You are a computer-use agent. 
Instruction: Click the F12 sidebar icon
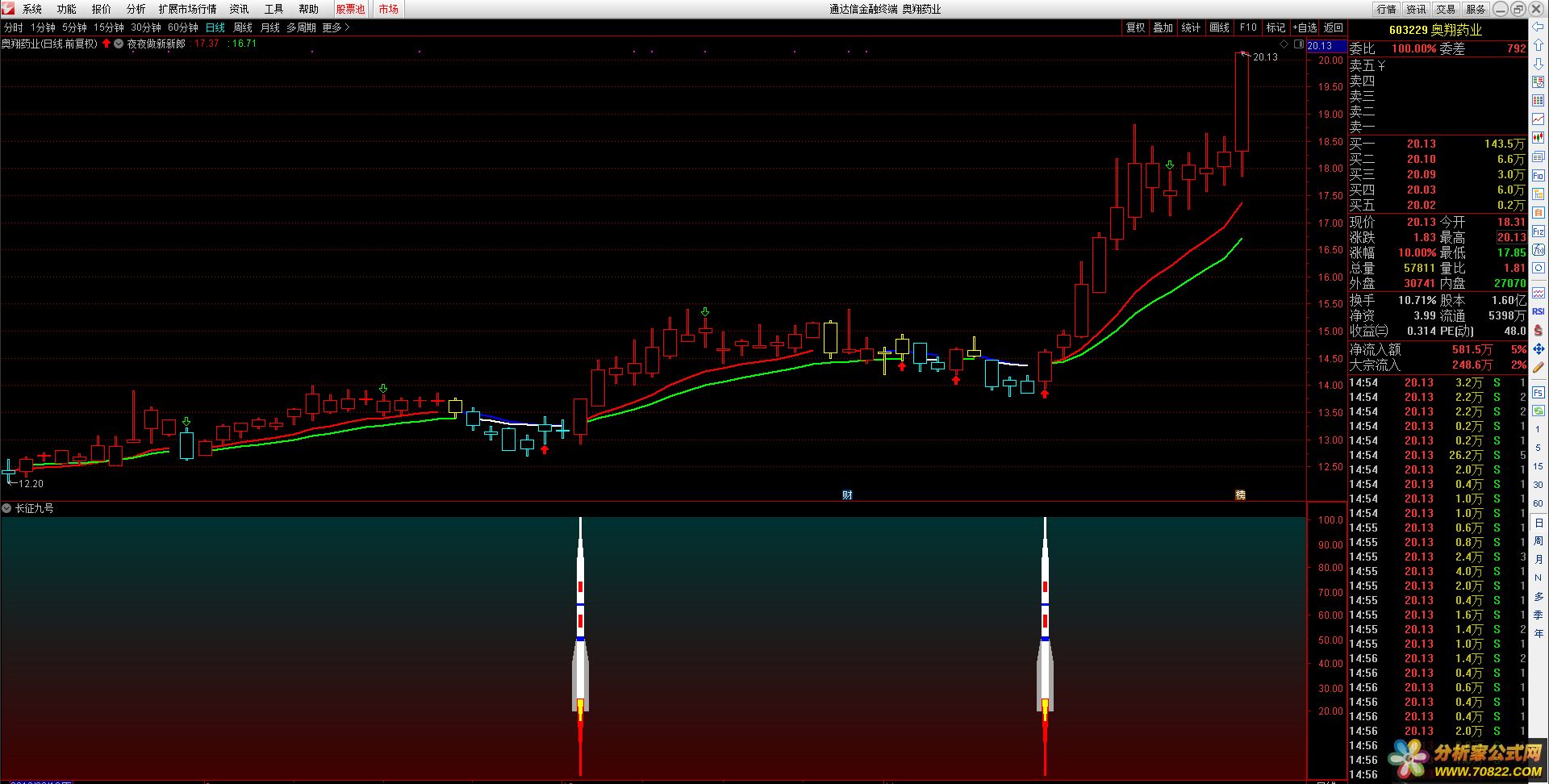tap(1539, 231)
